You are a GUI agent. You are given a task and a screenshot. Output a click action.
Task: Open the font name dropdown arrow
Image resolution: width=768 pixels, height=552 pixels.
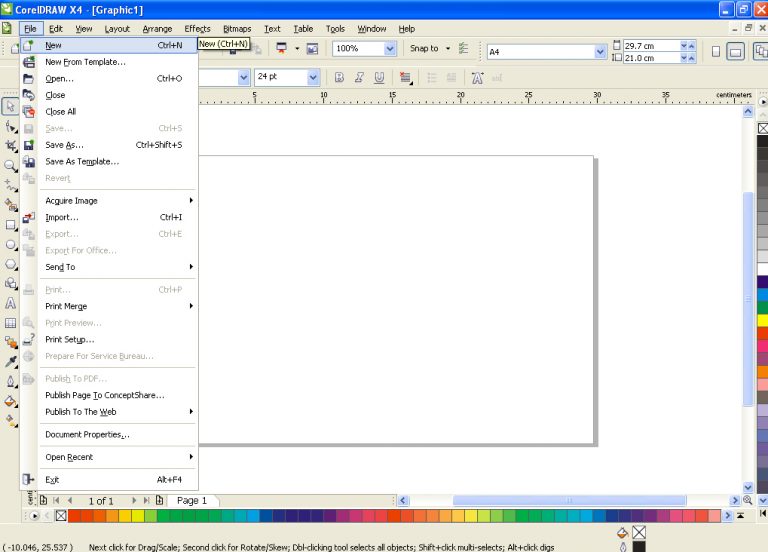tap(243, 77)
